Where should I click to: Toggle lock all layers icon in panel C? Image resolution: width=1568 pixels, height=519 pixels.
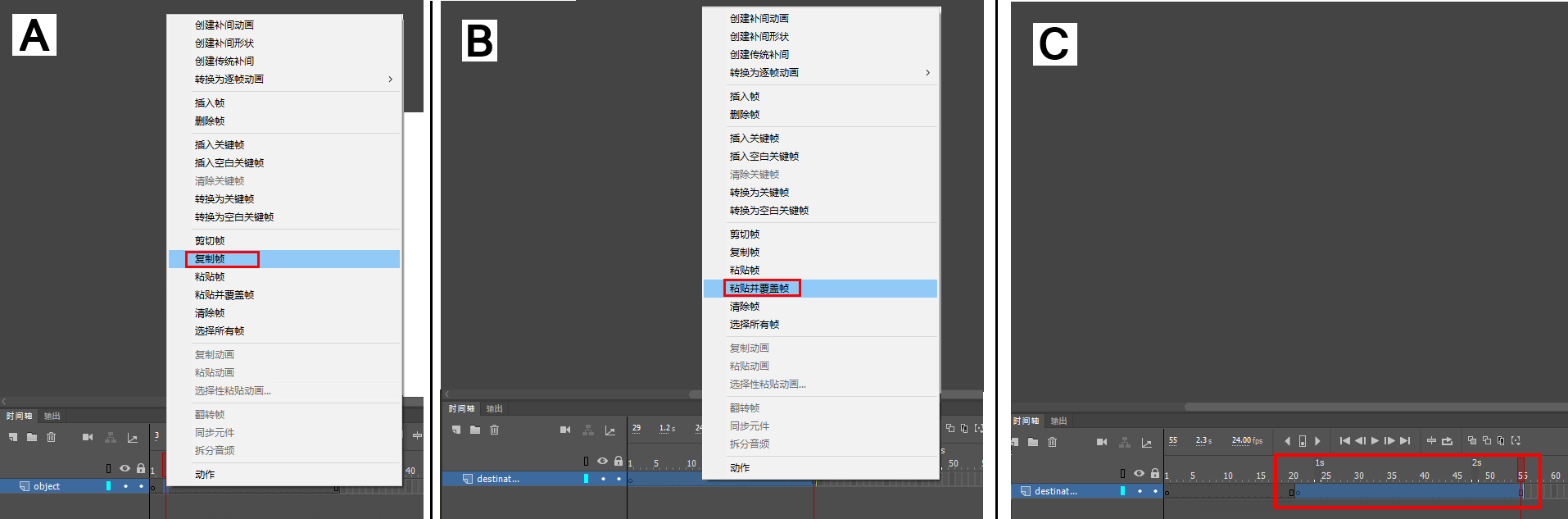tap(1155, 473)
